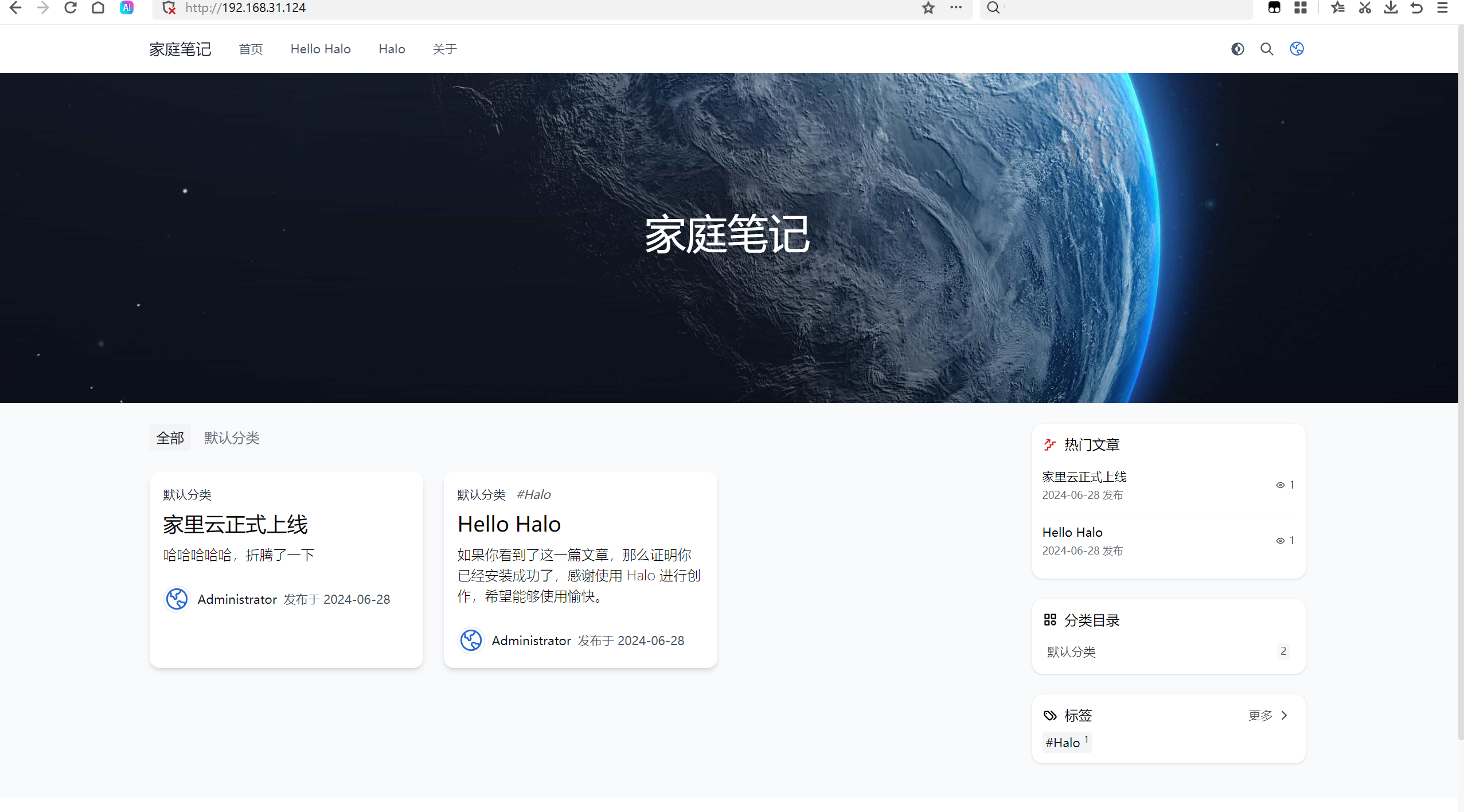Select the #Halo tag chip in 标签 panel
The width and height of the screenshot is (1464, 812).
(1067, 743)
